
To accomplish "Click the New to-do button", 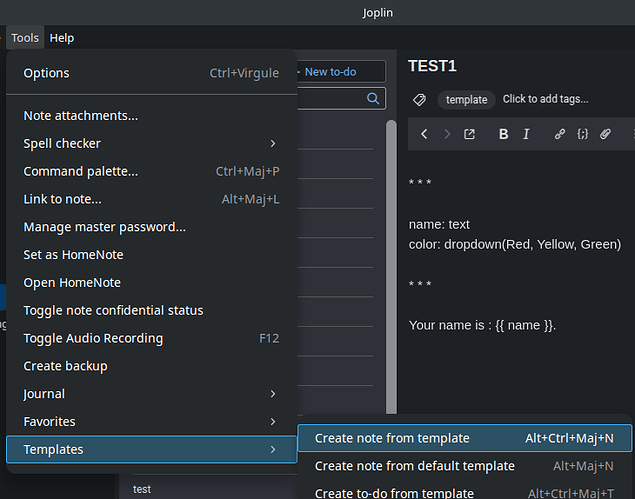I will point(341,72).
